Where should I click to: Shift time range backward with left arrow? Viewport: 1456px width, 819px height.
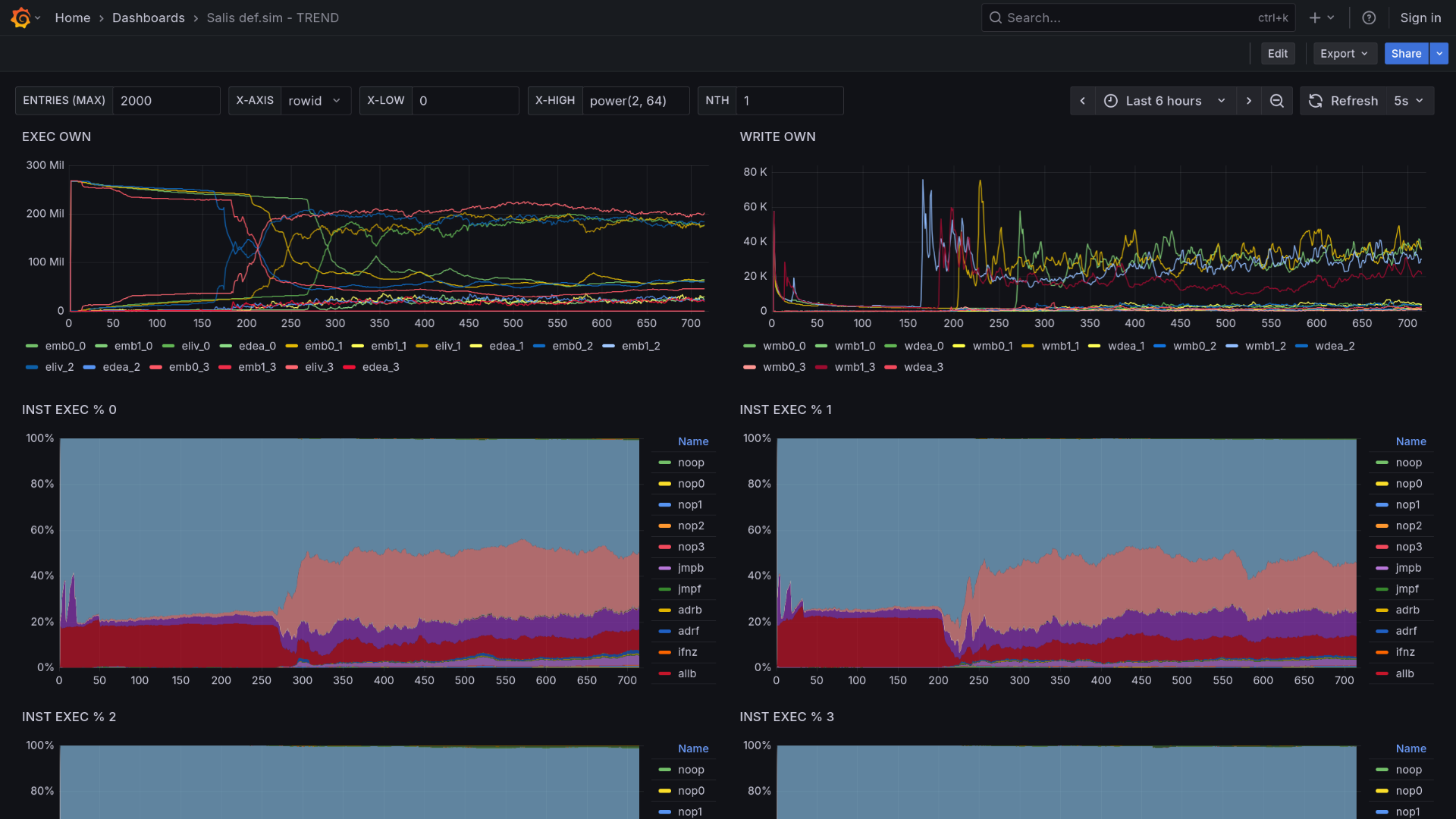(1083, 101)
